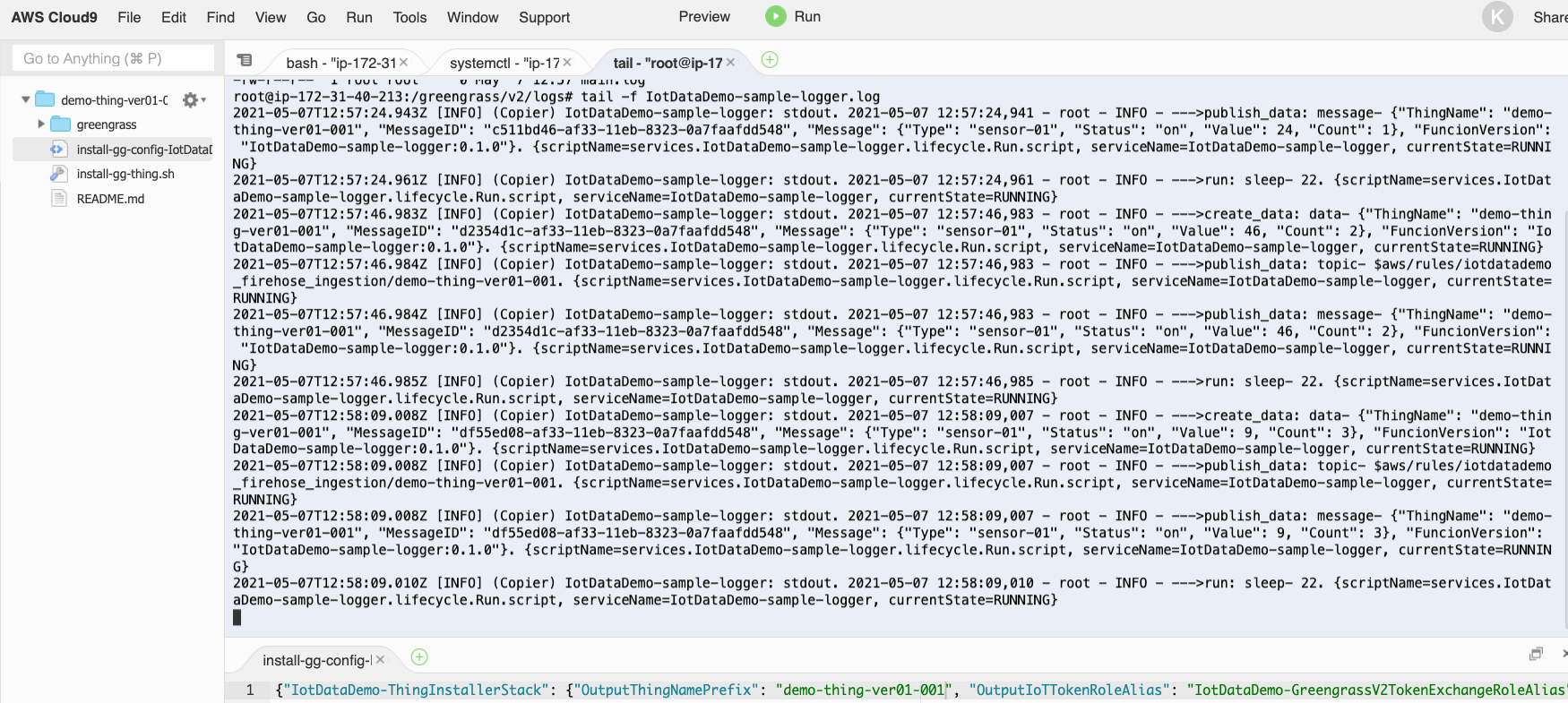
Task: Open the View menu
Action: [271, 17]
